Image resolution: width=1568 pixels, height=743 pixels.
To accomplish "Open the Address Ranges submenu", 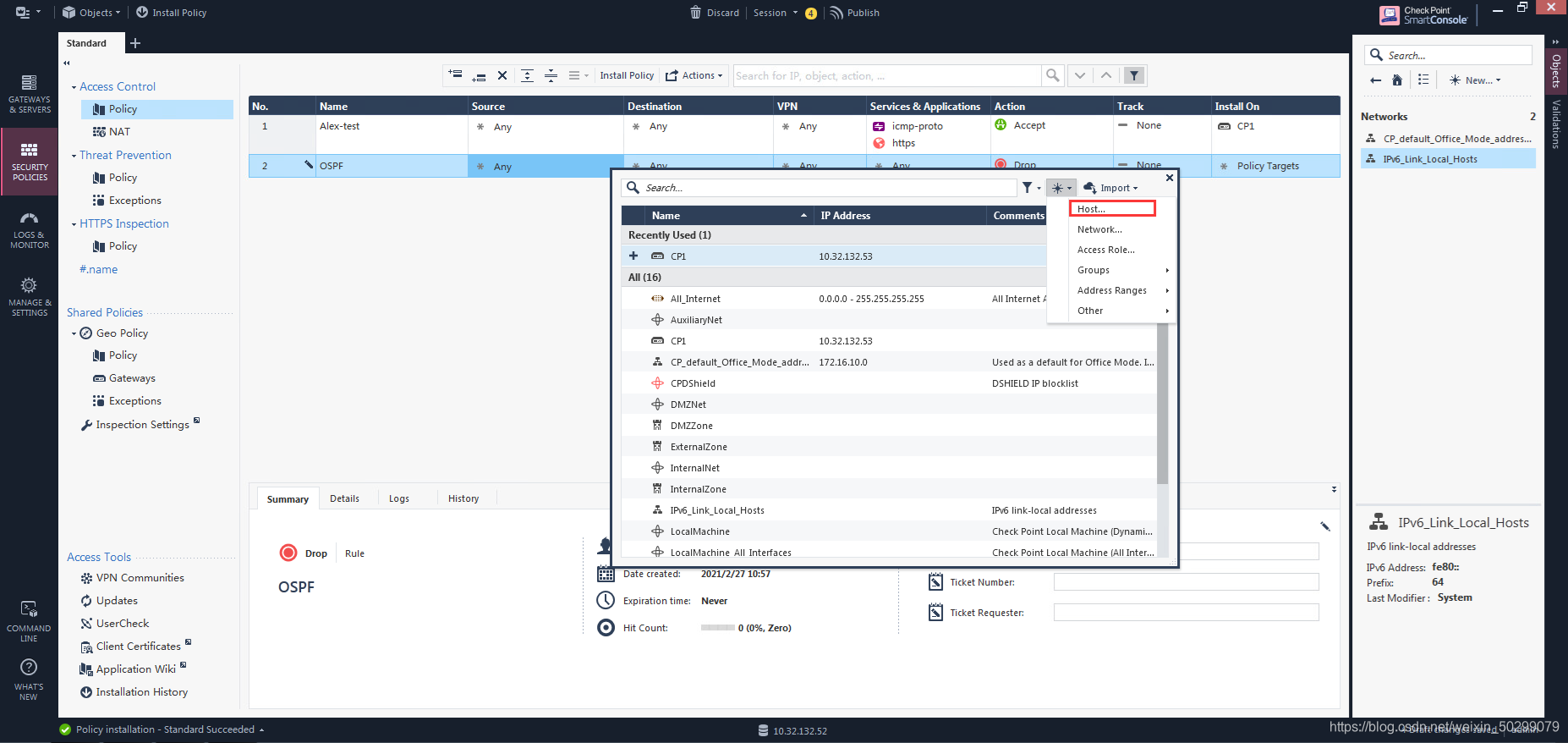I will pos(1111,290).
